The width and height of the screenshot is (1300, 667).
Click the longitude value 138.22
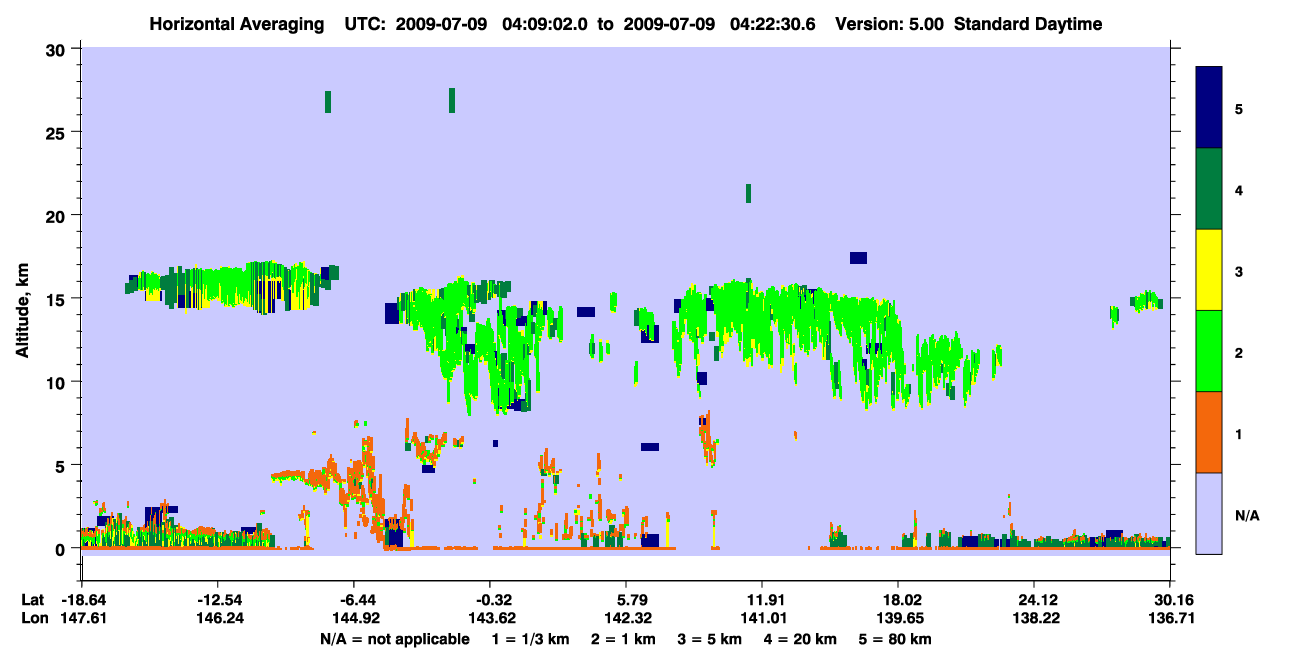point(1034,618)
